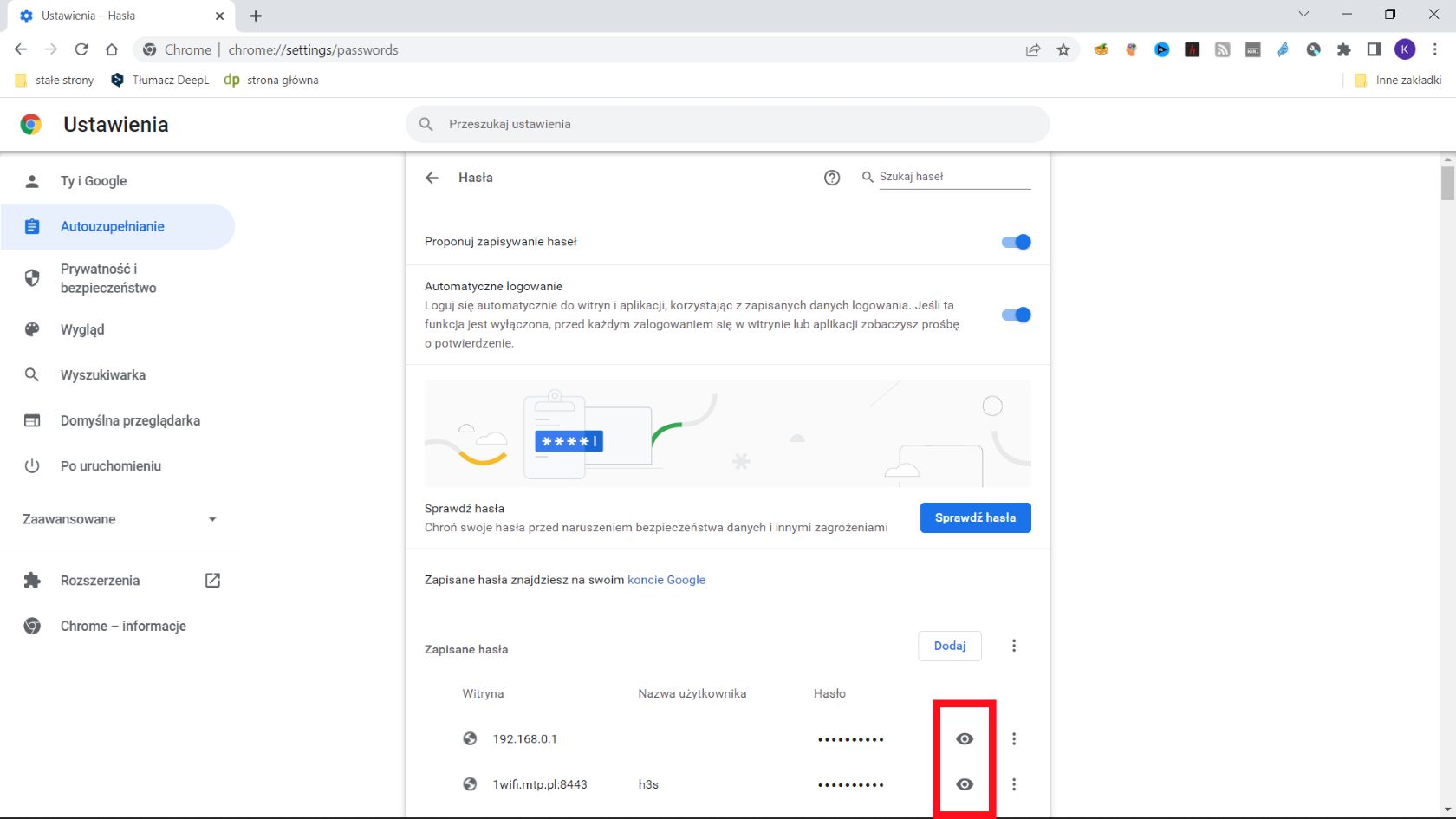The image size is (1456, 819).
Task: Click the share icon in the address bar
Action: [x=1032, y=49]
